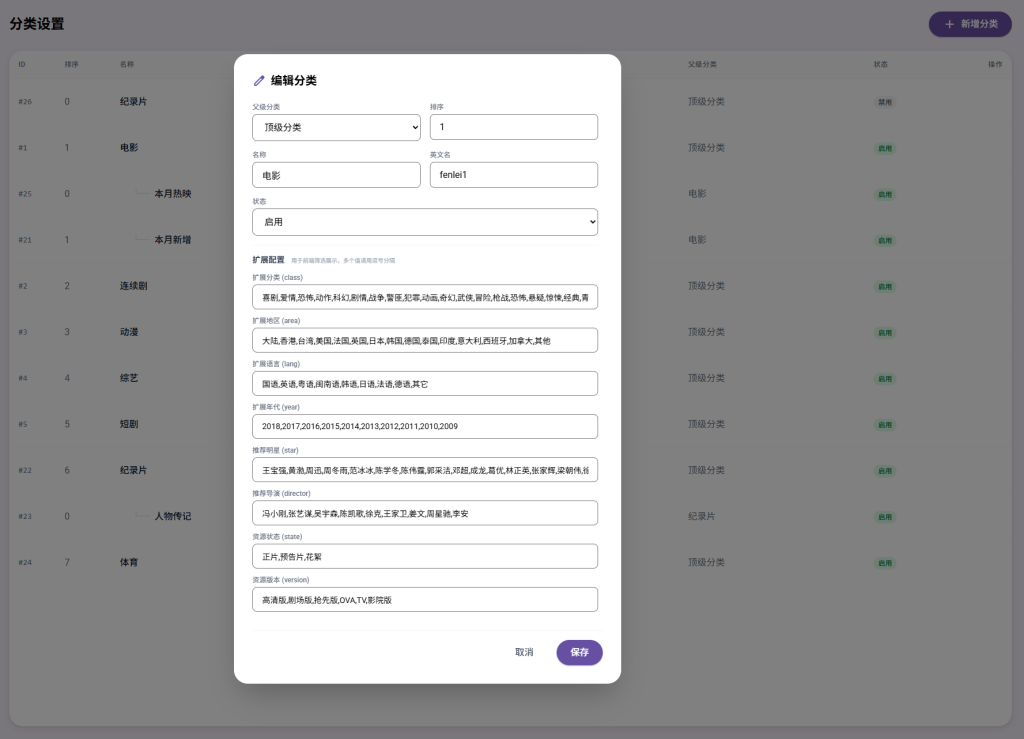Click the 英文名 field containing fenlei1

tap(513, 175)
